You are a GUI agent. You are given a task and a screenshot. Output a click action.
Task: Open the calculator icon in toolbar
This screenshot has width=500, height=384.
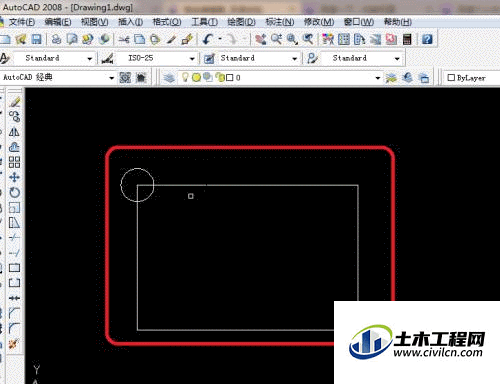tap(407, 39)
